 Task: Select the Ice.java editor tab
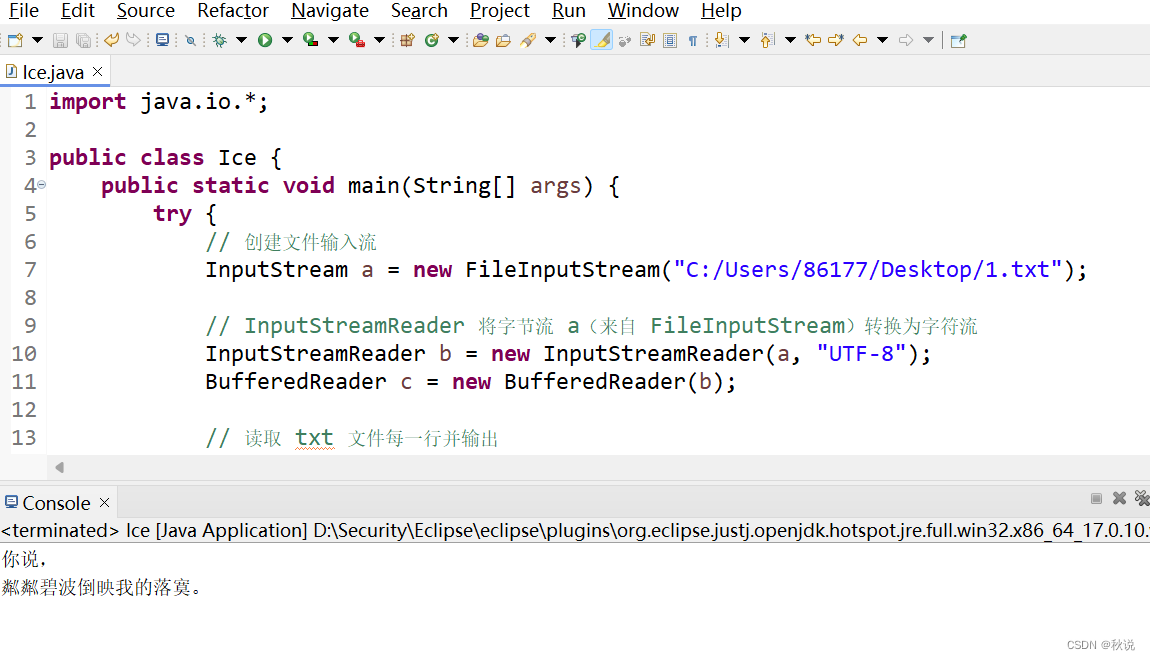(53, 72)
